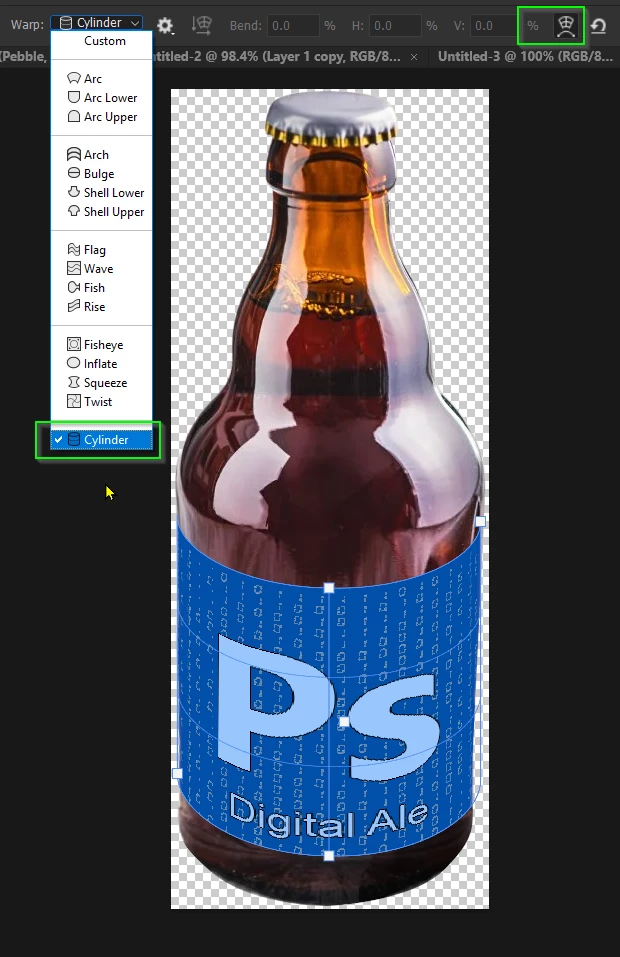The height and width of the screenshot is (957, 620).
Task: Switch between free transform and warp modes
Action: click(x=566, y=26)
